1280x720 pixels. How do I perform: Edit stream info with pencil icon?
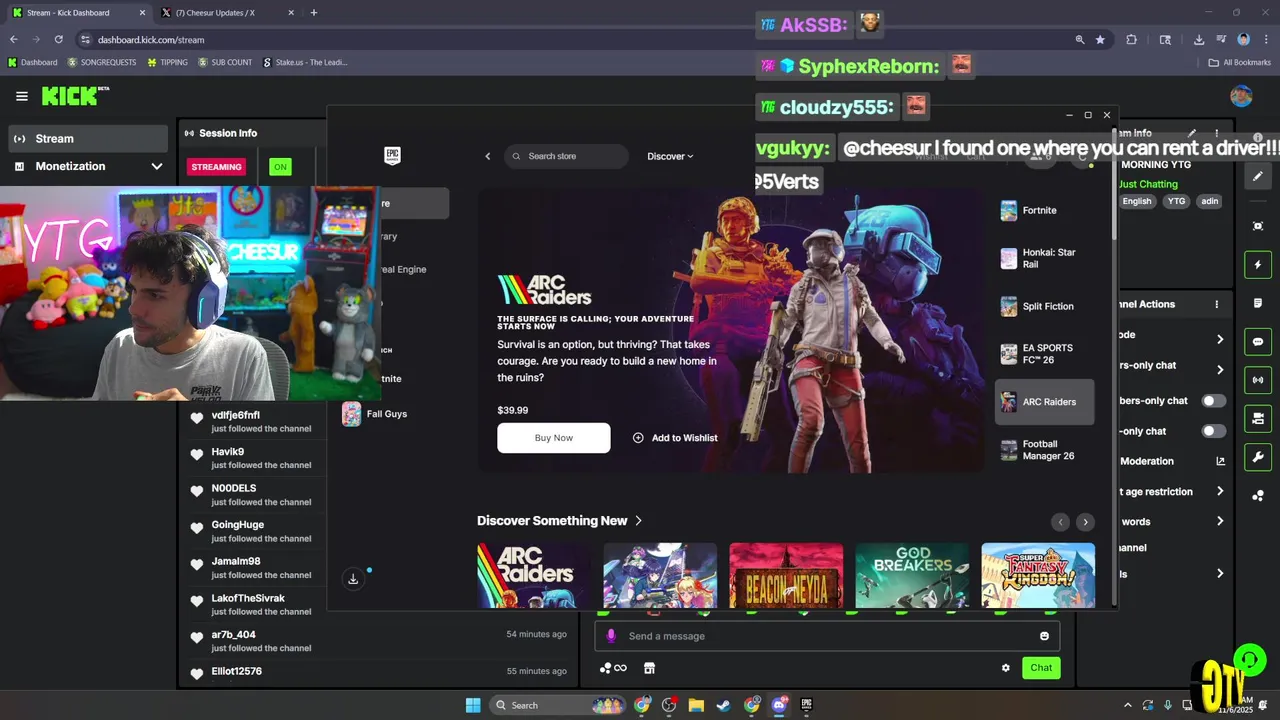point(1191,133)
